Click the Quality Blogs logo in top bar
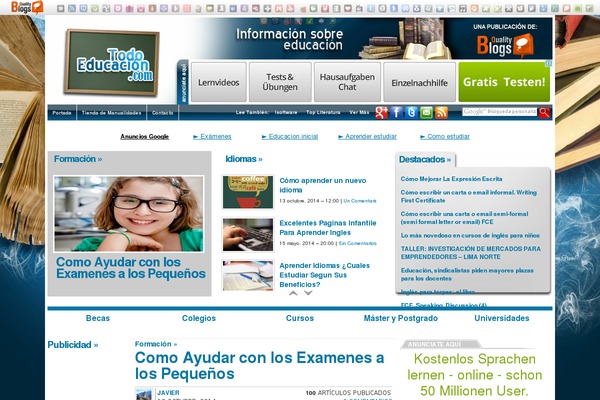 [26, 7]
